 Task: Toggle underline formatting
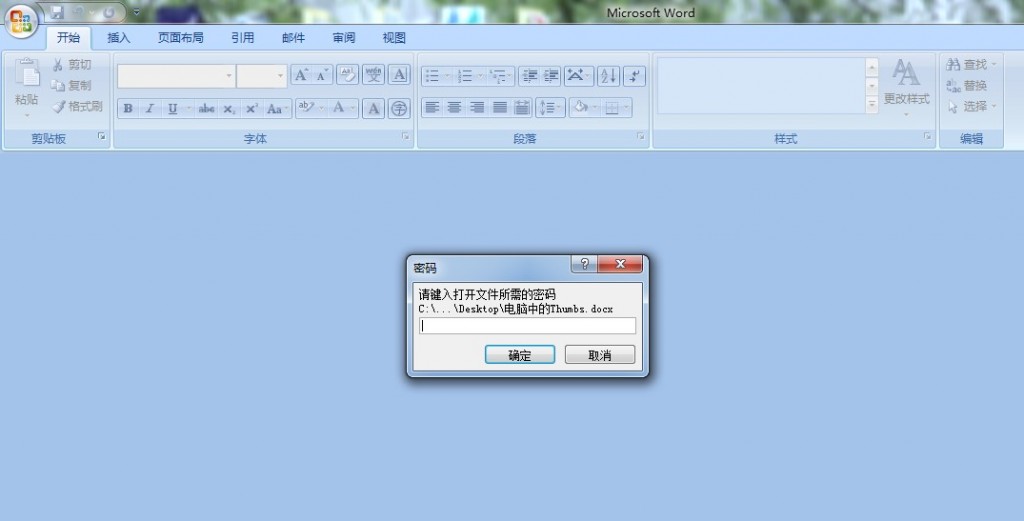[x=172, y=108]
